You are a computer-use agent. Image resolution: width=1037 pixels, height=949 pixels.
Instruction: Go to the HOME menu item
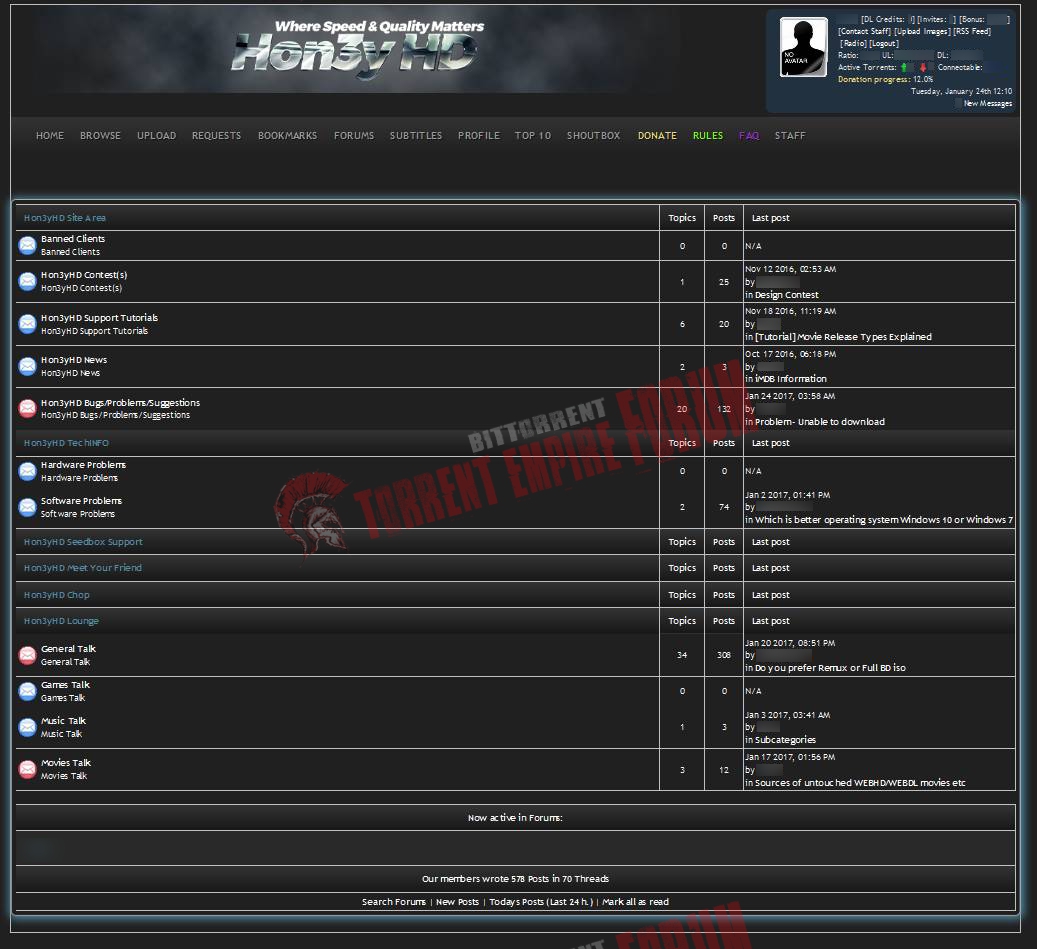pyautogui.click(x=50, y=136)
